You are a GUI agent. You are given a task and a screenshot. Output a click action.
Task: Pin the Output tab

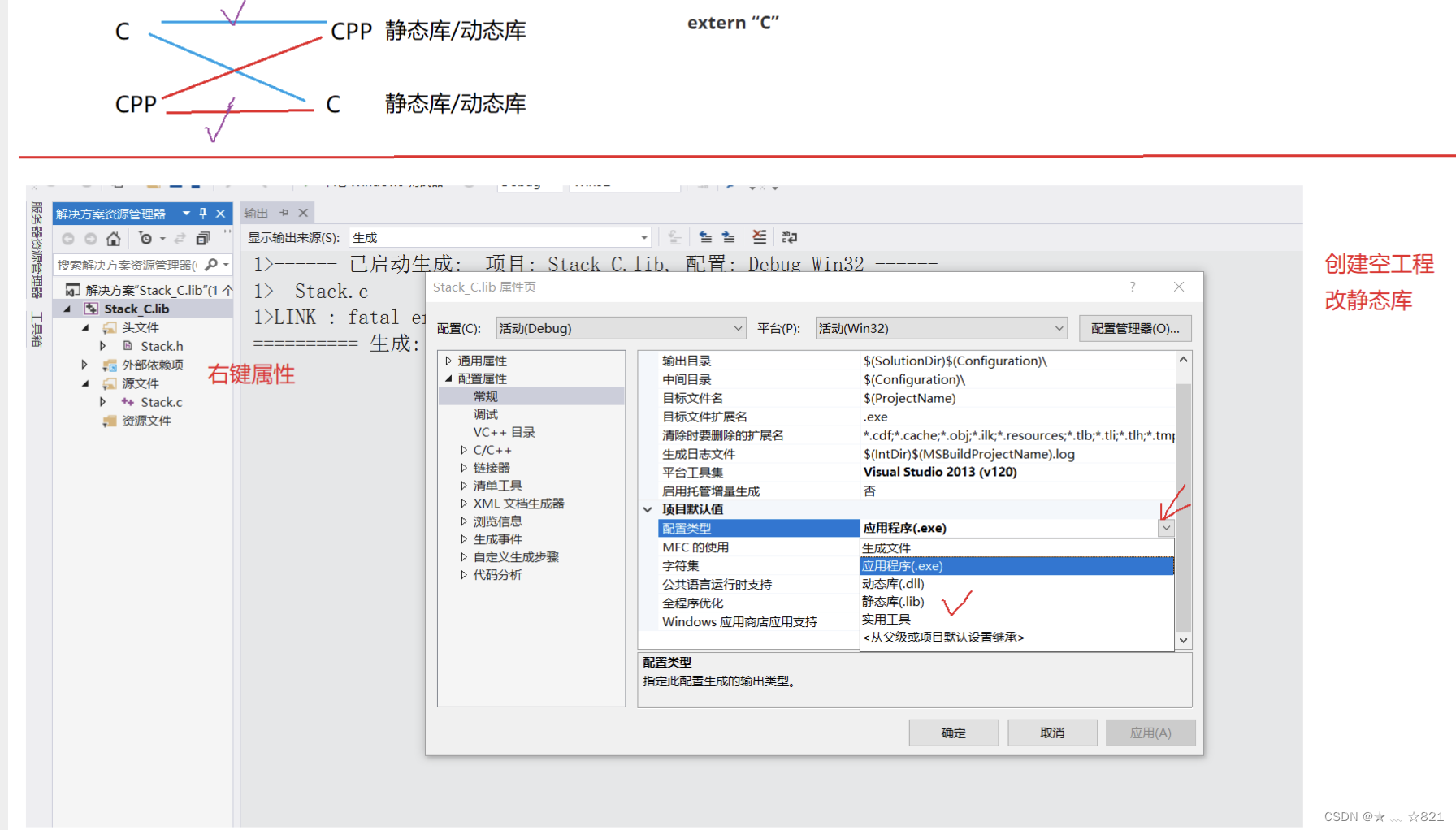point(284,213)
